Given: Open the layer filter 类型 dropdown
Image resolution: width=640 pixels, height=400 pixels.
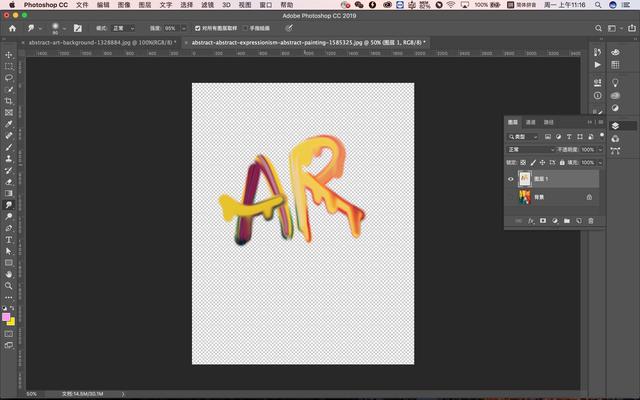Looking at the screenshot, I should [x=523, y=136].
